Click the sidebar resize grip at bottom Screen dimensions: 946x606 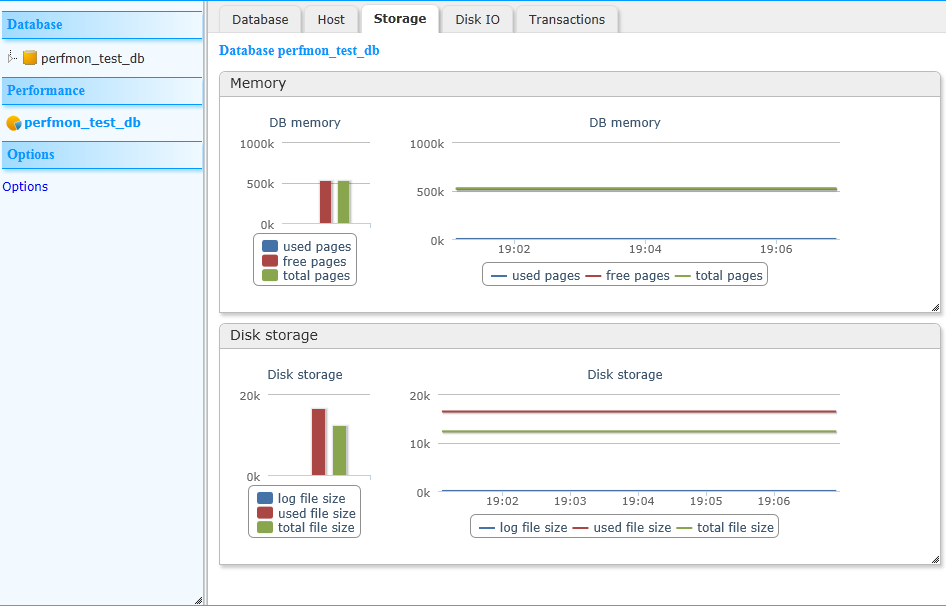[198, 600]
